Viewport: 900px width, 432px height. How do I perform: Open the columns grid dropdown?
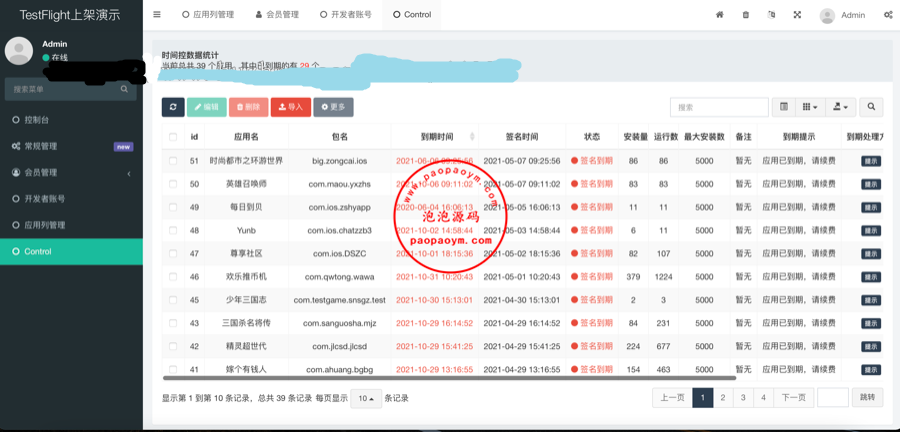pyautogui.click(x=810, y=107)
